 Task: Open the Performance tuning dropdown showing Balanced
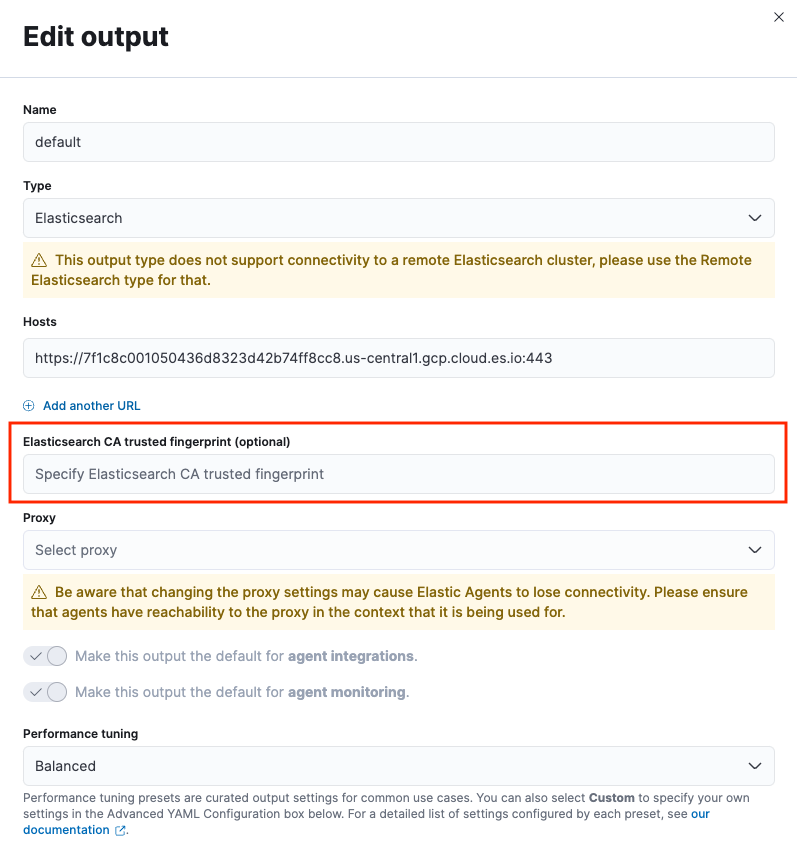pos(400,765)
